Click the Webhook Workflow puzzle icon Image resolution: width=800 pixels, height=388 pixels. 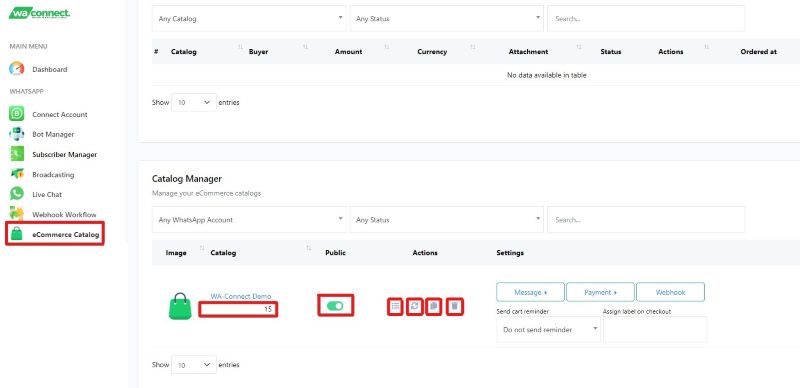[x=17, y=214]
